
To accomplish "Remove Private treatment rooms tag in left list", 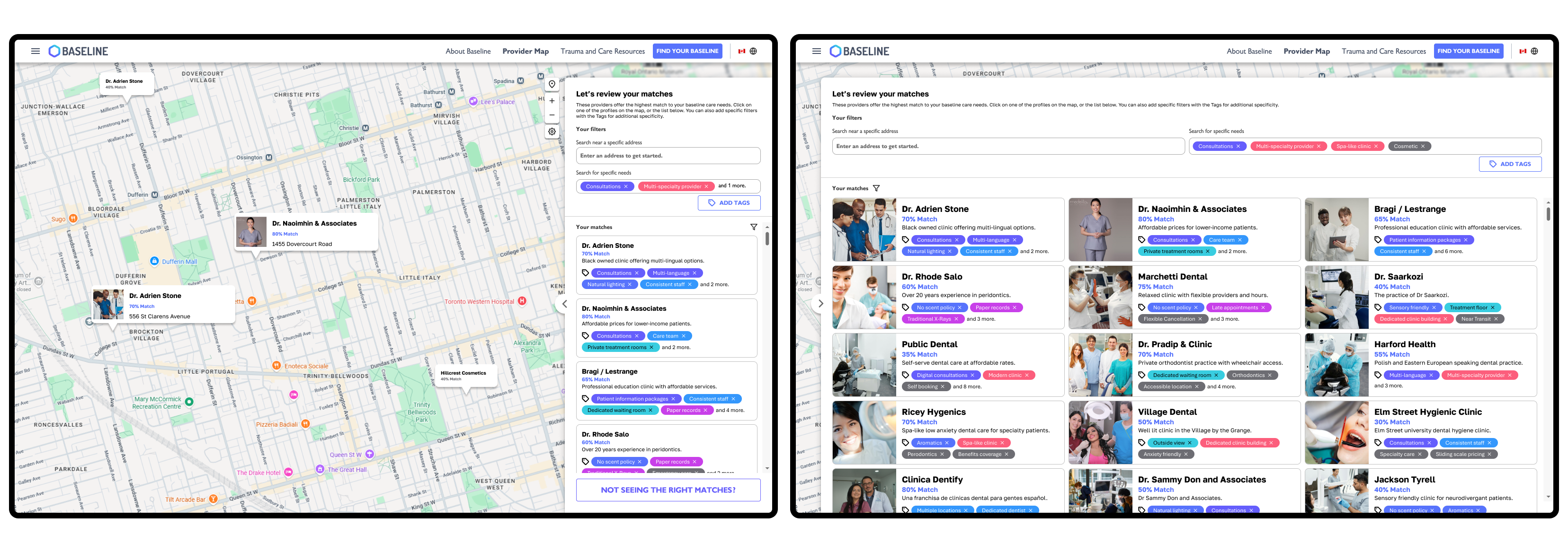I will [651, 348].
